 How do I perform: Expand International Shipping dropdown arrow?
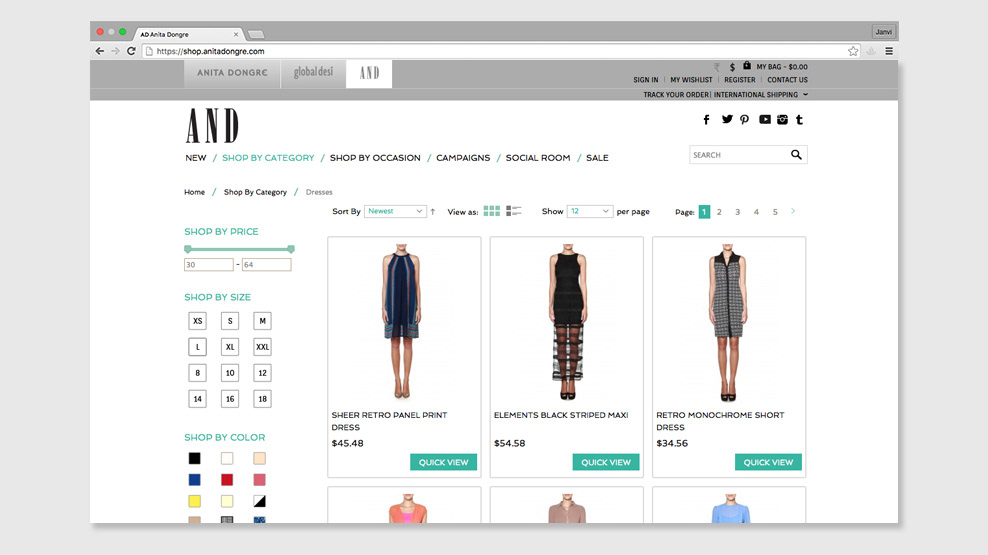805,94
